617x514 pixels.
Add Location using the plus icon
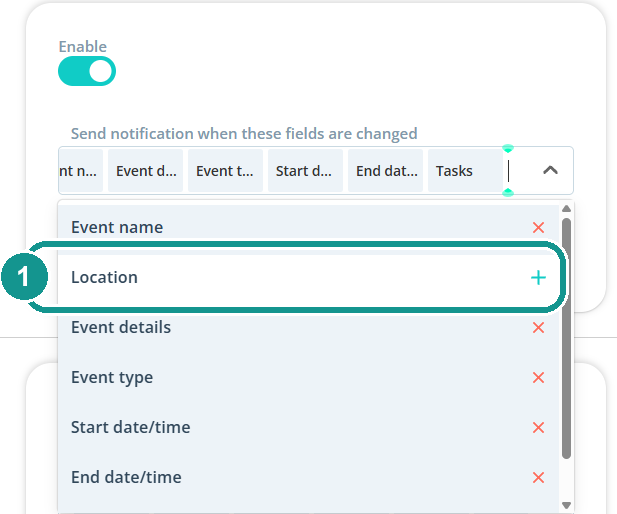[x=538, y=277]
